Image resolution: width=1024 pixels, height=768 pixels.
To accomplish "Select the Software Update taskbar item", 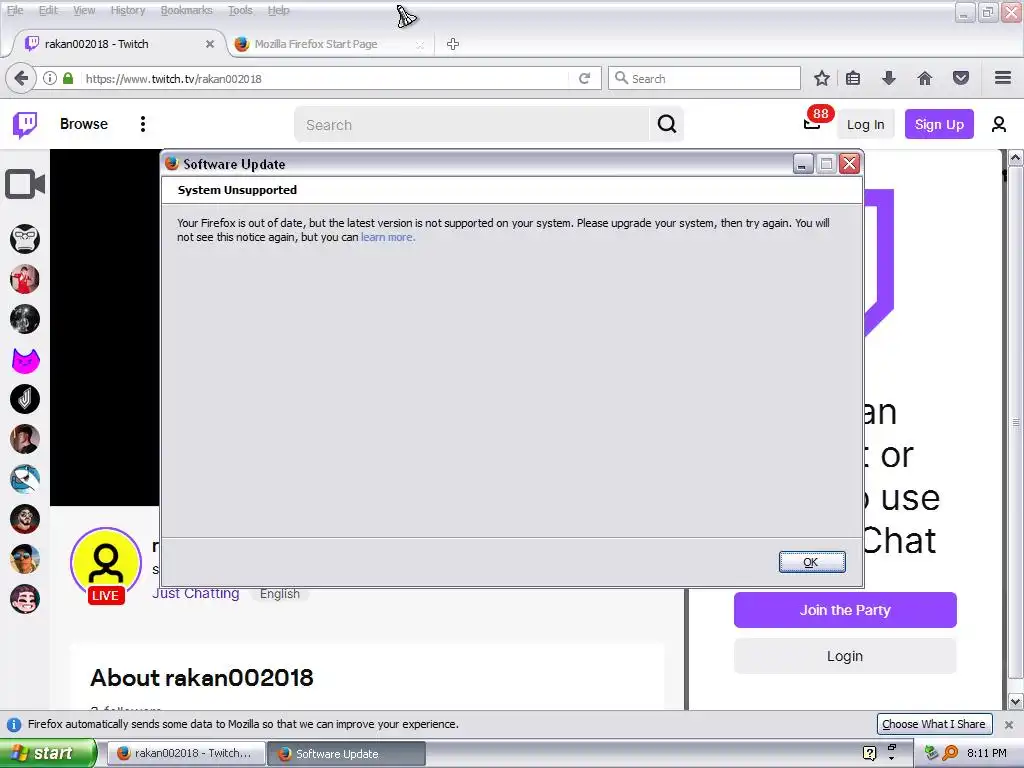I will click(347, 753).
